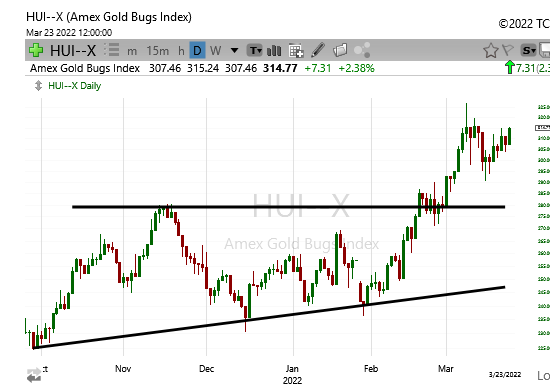Switch to minute (m) time frame
The image size is (550, 385).
pyautogui.click(x=132, y=51)
